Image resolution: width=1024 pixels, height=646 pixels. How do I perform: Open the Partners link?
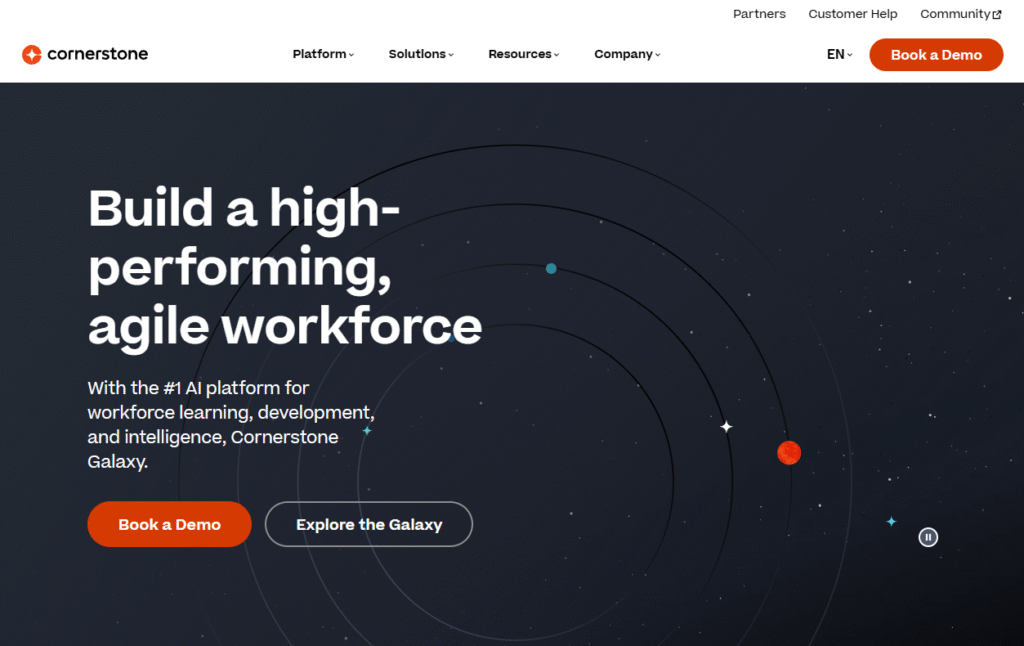click(x=759, y=14)
